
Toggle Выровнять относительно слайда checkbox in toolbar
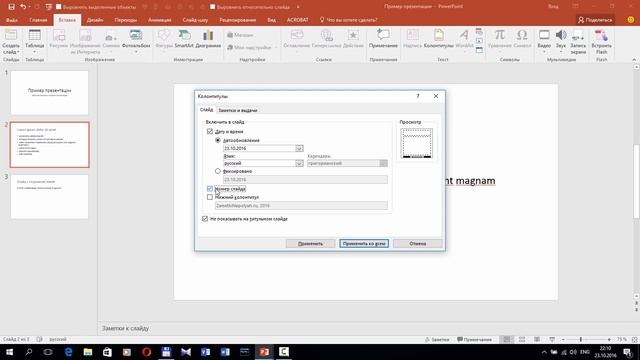tap(213, 7)
